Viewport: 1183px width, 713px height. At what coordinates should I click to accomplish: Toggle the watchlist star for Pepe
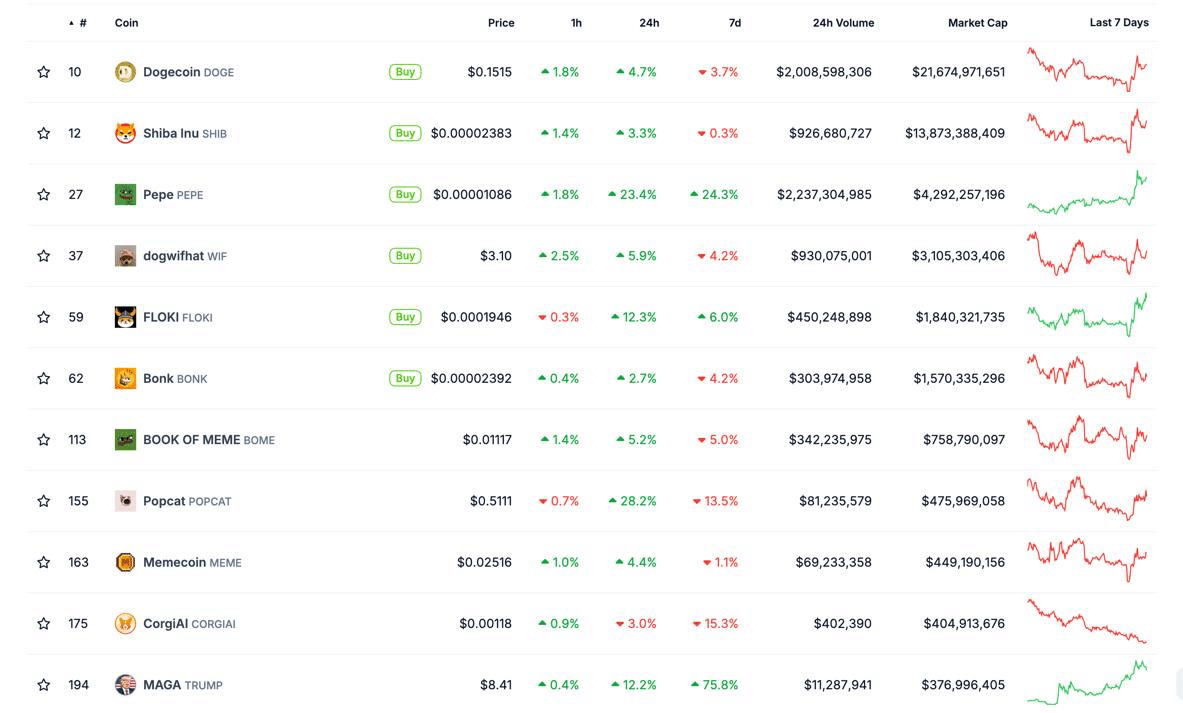point(43,194)
